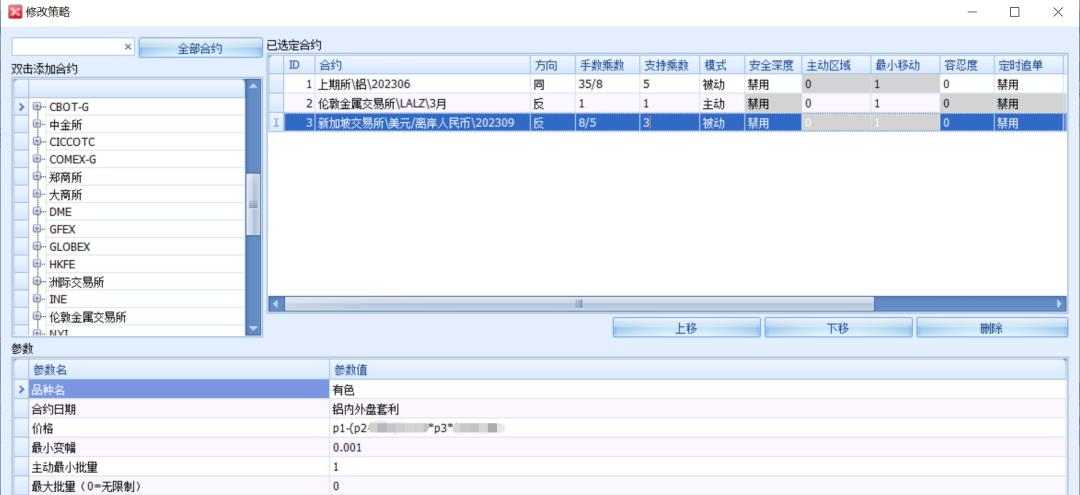Expand the 郑商所 tree node
This screenshot has width=1080, height=495.
tap(37, 177)
